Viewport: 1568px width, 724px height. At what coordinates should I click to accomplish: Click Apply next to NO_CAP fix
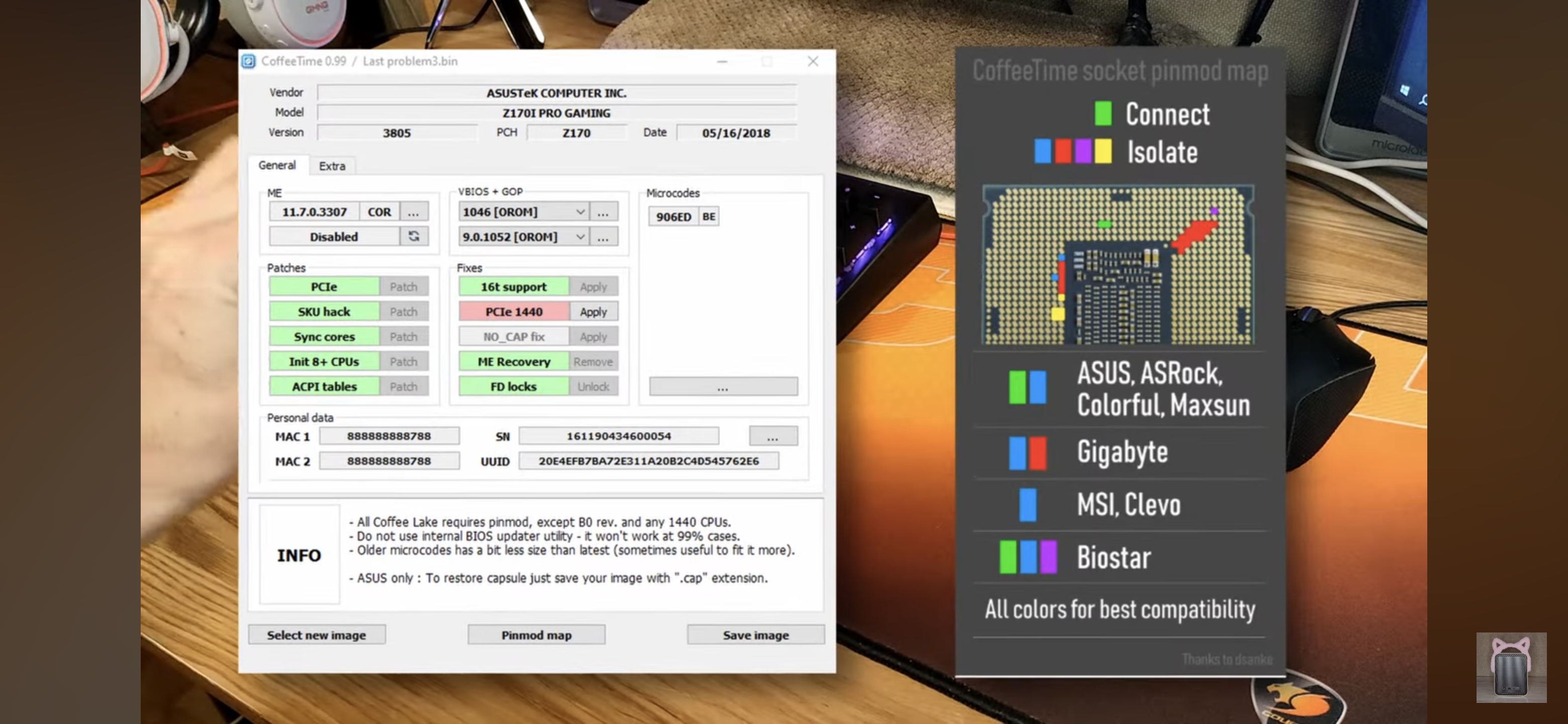594,336
